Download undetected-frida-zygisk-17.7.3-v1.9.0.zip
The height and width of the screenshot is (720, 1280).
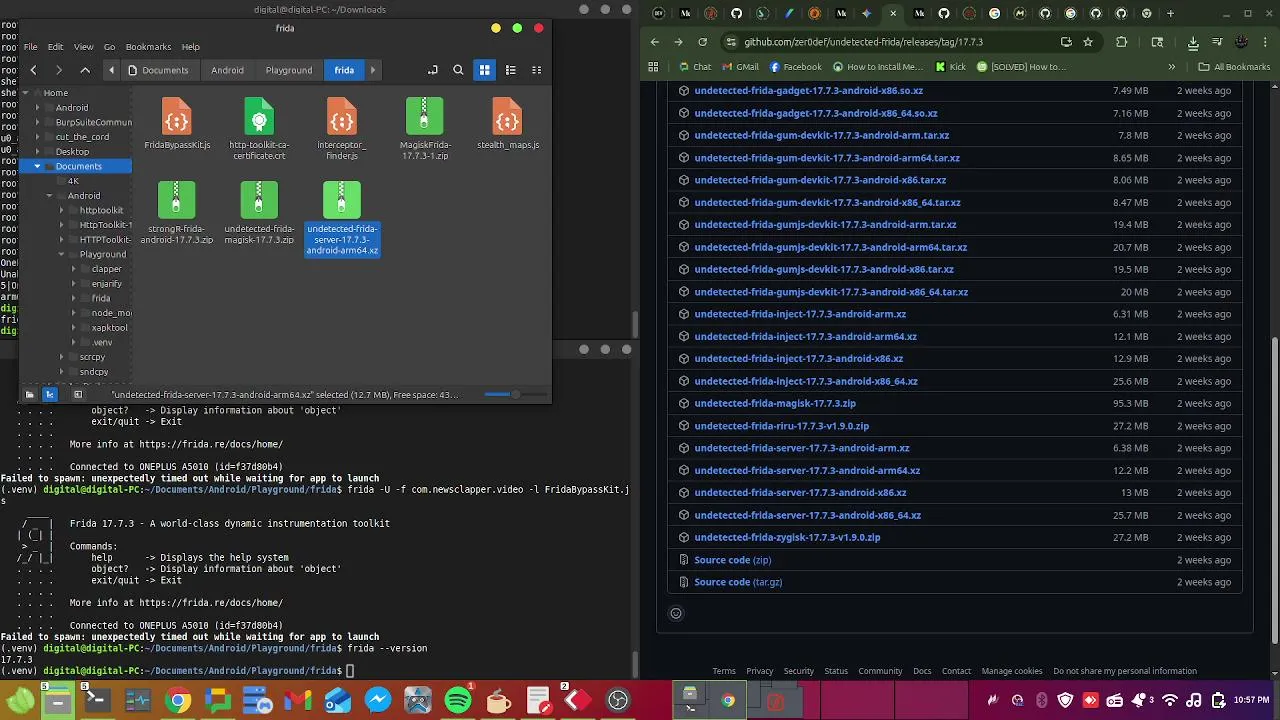pyautogui.click(x=787, y=537)
